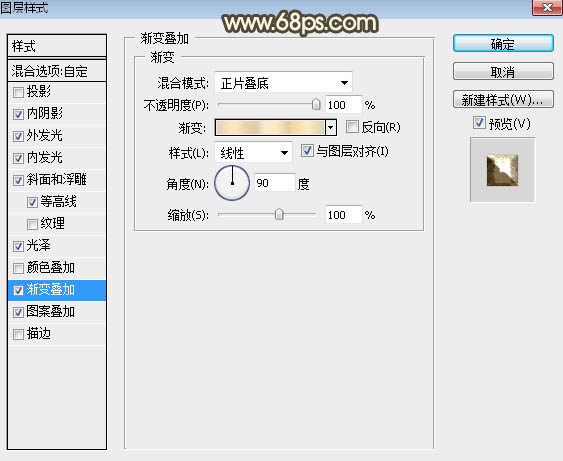Toggle the 光泽 satin checkbox
563x461 pixels.
[18, 246]
